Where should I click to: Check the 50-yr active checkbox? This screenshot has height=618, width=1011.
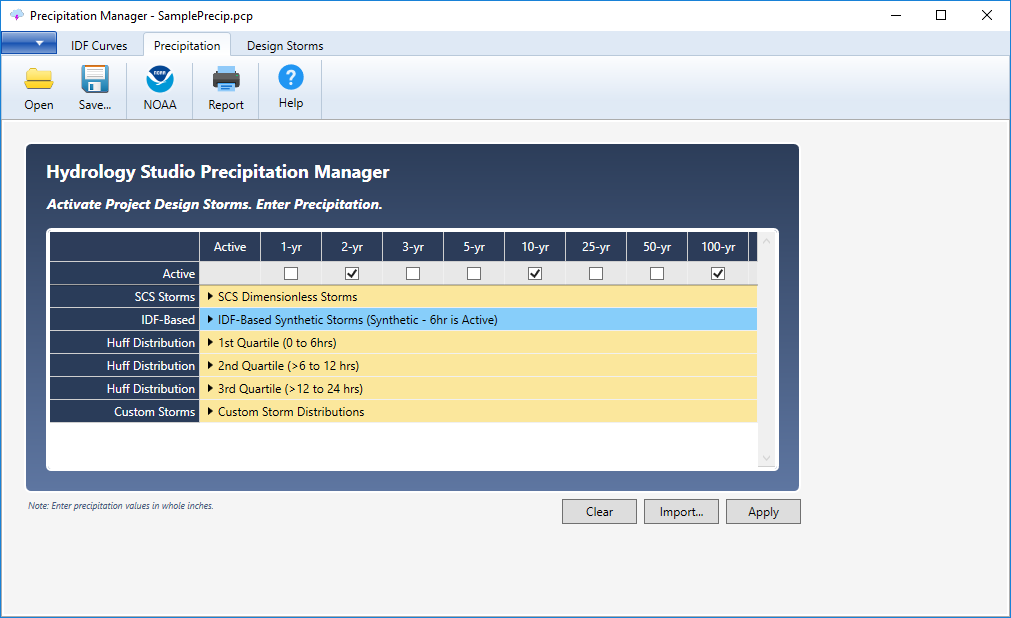click(x=657, y=274)
